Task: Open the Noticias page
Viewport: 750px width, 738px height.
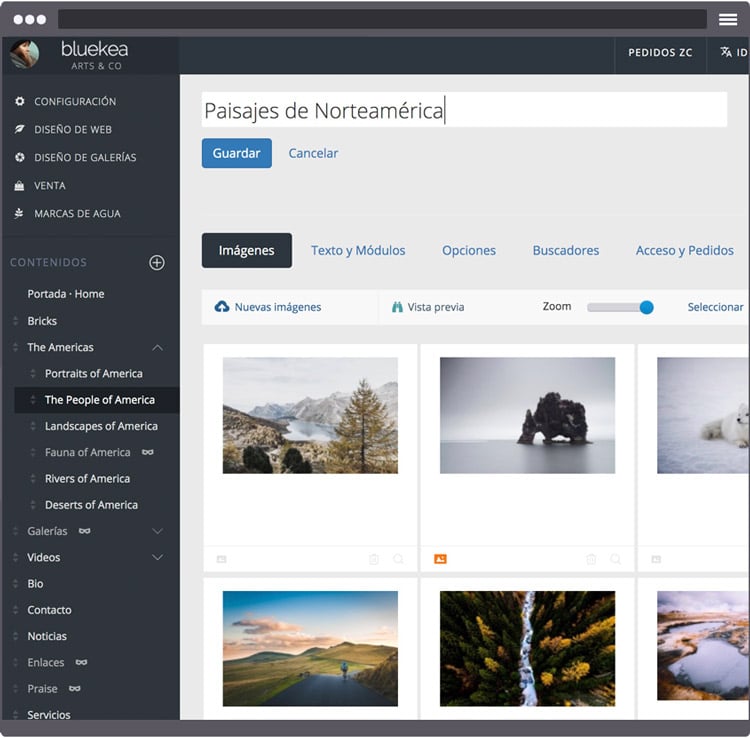Action: (x=47, y=636)
